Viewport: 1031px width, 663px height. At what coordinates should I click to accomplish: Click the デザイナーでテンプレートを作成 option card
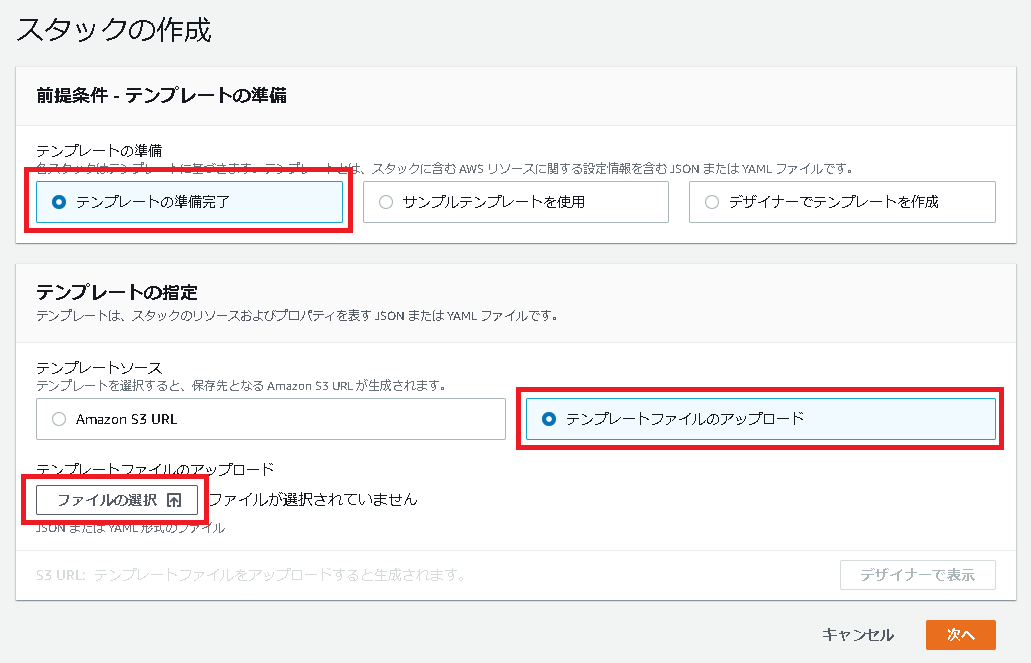842,202
